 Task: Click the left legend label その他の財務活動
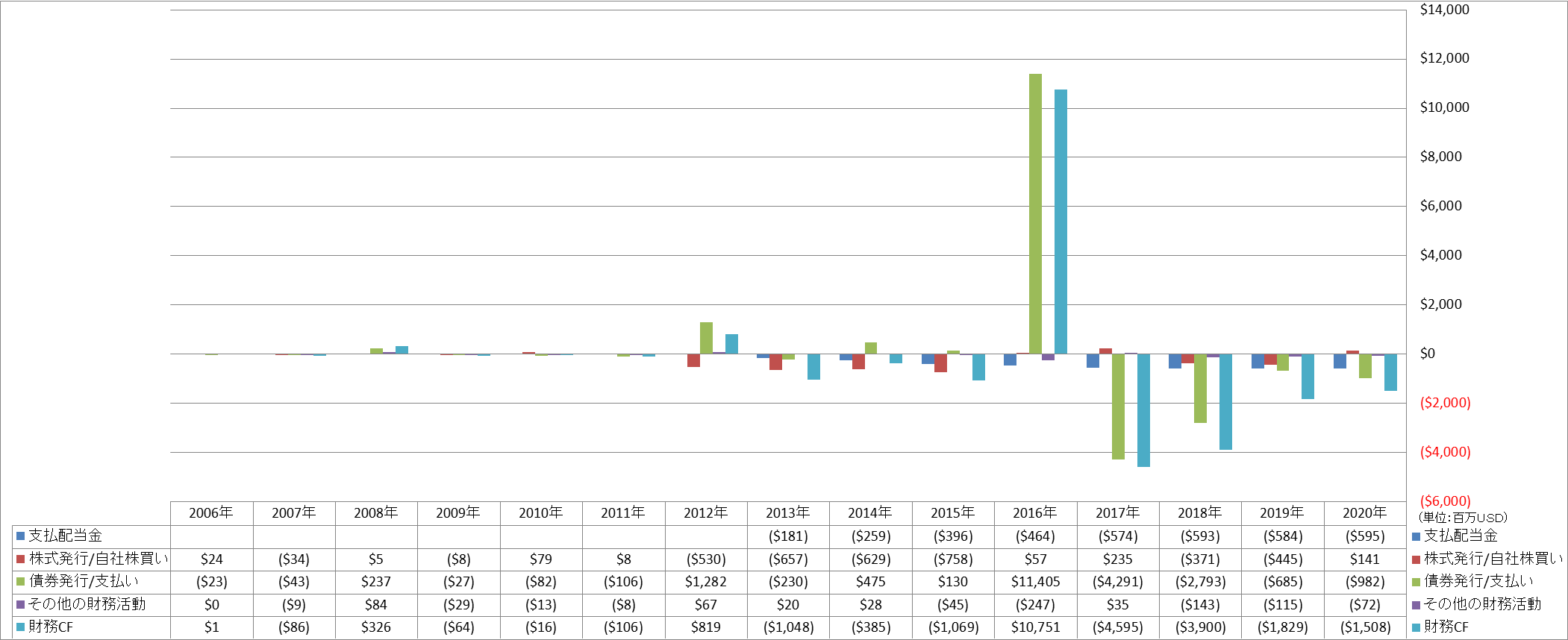(87, 604)
